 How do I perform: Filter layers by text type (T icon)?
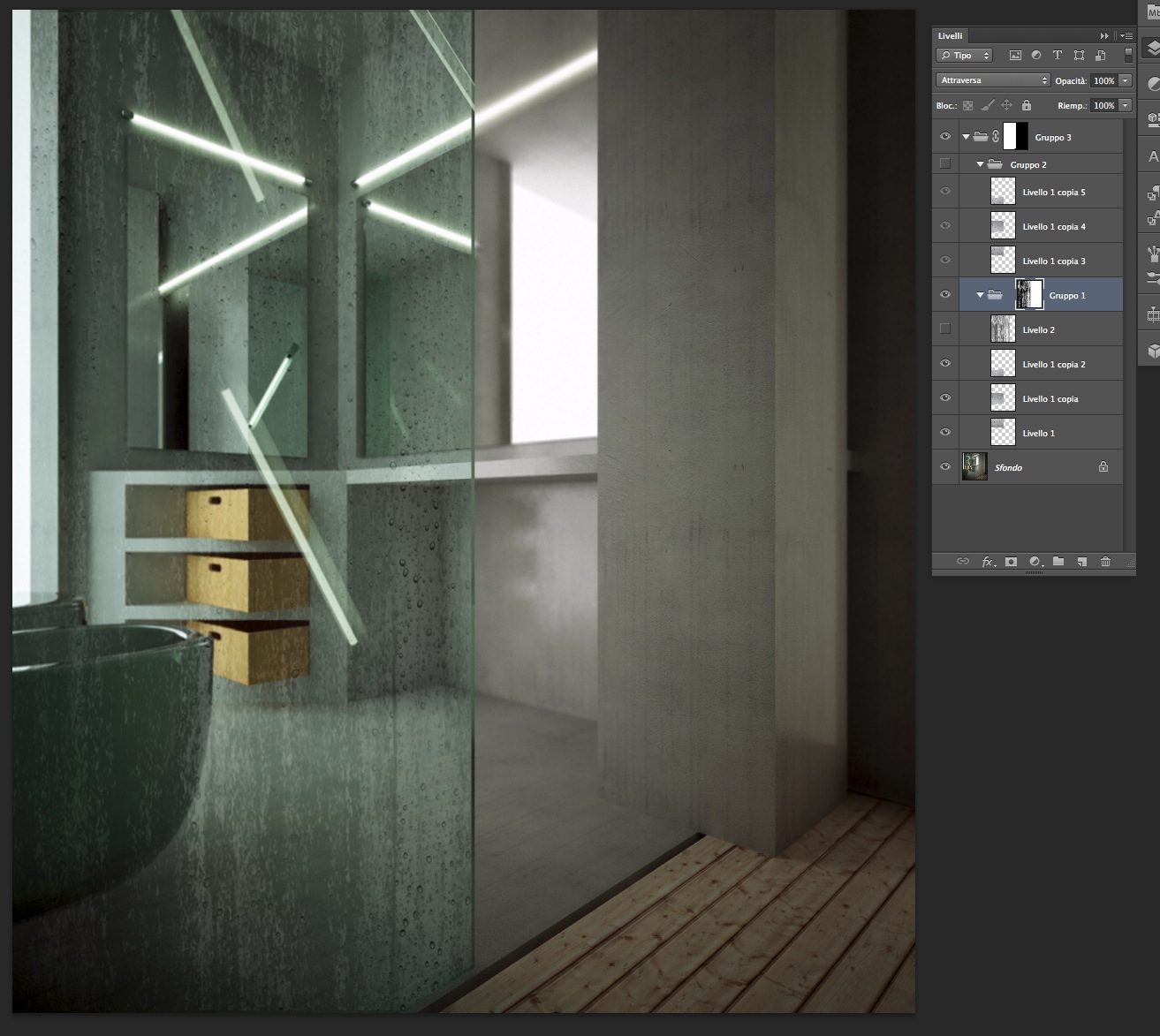(x=1057, y=55)
